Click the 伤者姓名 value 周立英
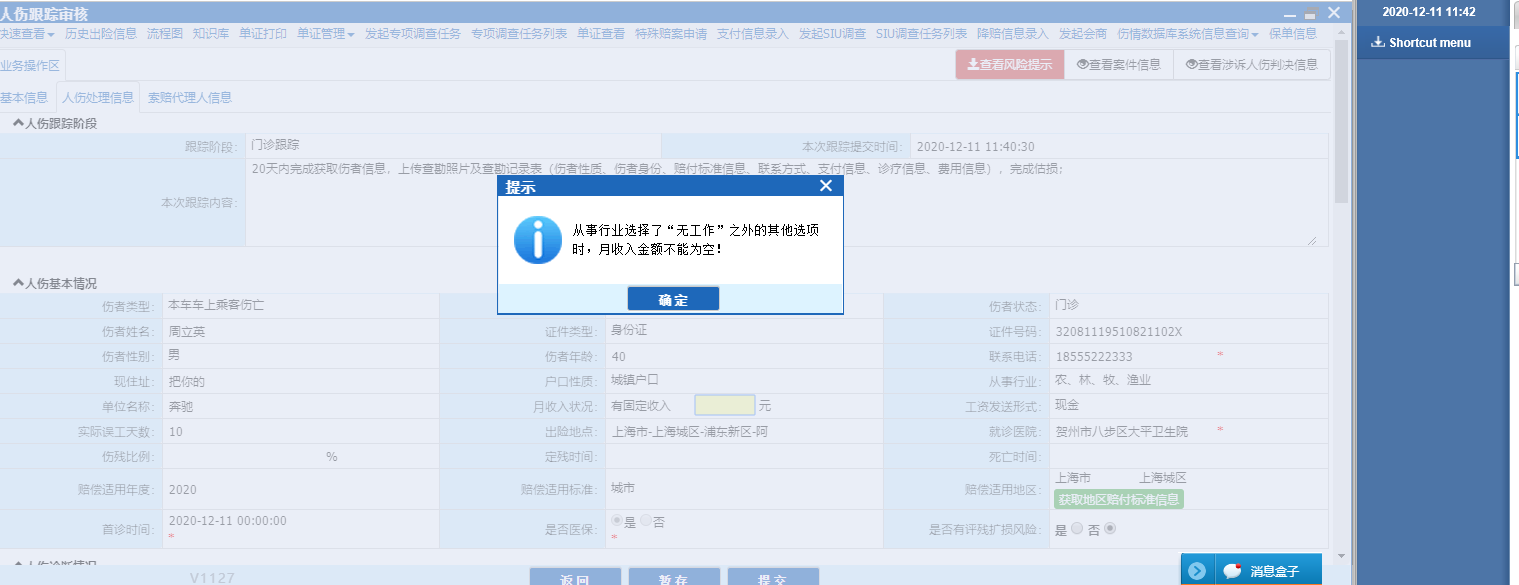 (187, 330)
